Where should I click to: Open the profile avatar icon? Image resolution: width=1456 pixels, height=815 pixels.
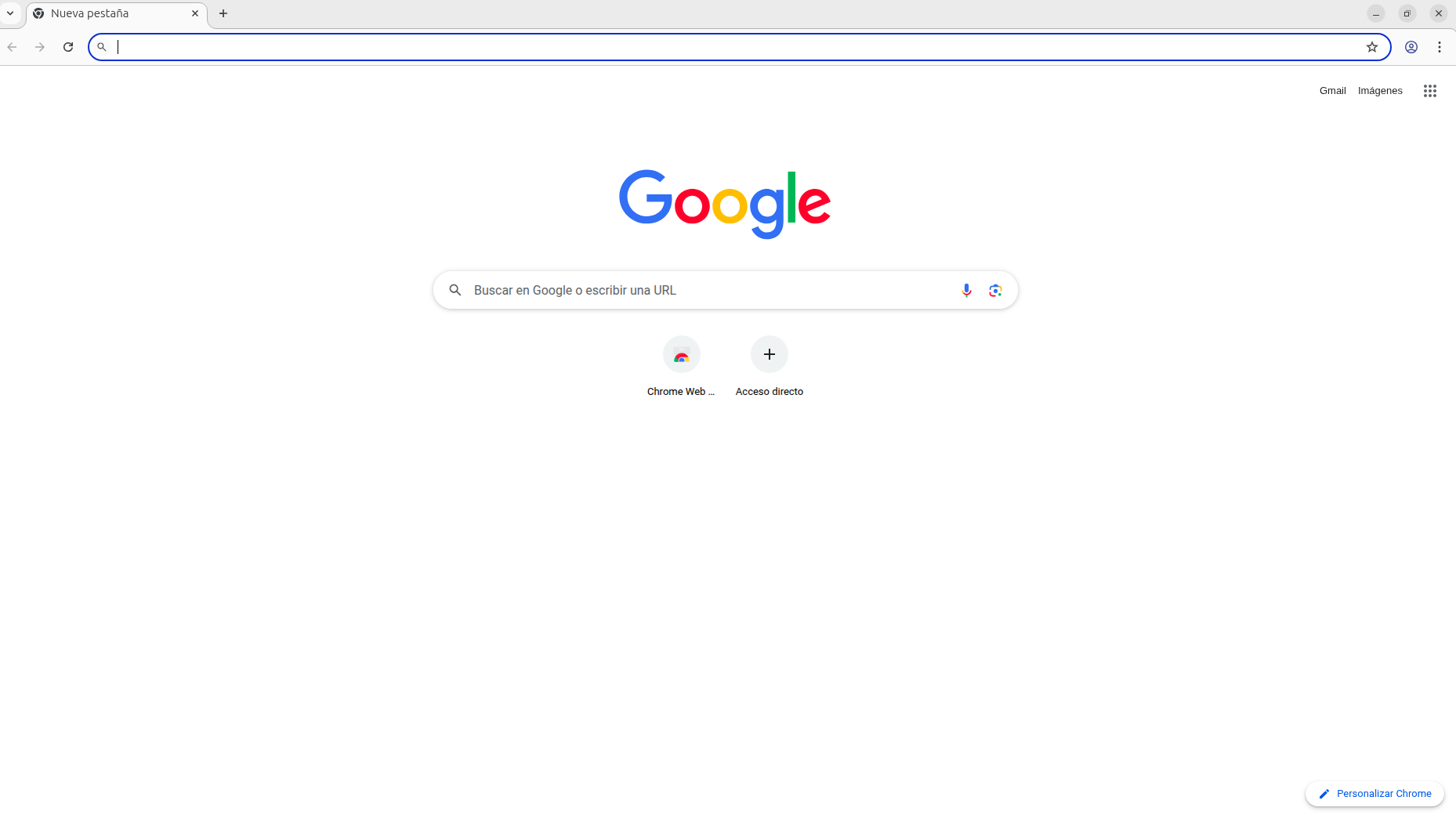(1411, 47)
